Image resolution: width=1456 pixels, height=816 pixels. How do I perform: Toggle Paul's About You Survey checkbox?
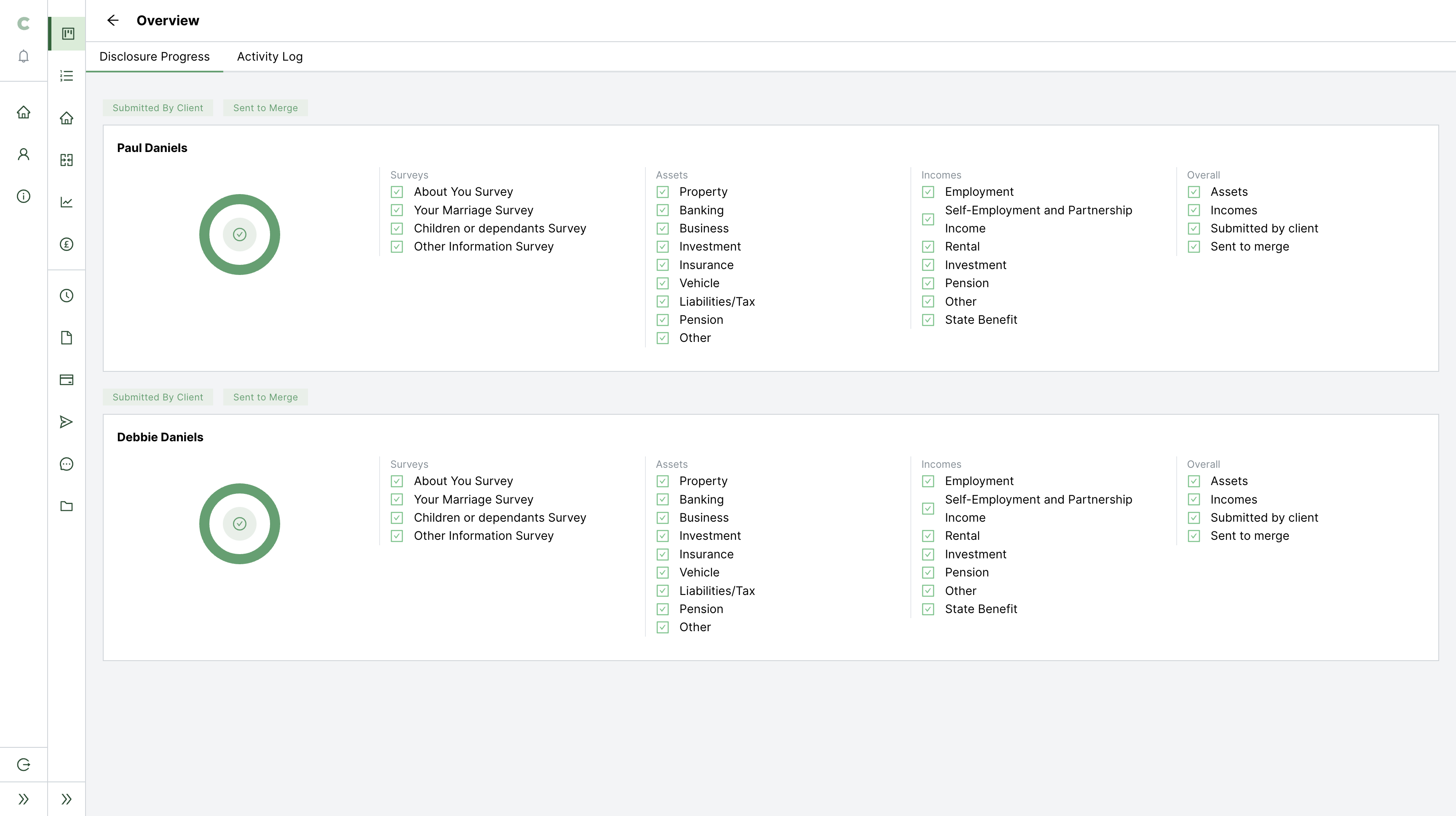(x=397, y=192)
